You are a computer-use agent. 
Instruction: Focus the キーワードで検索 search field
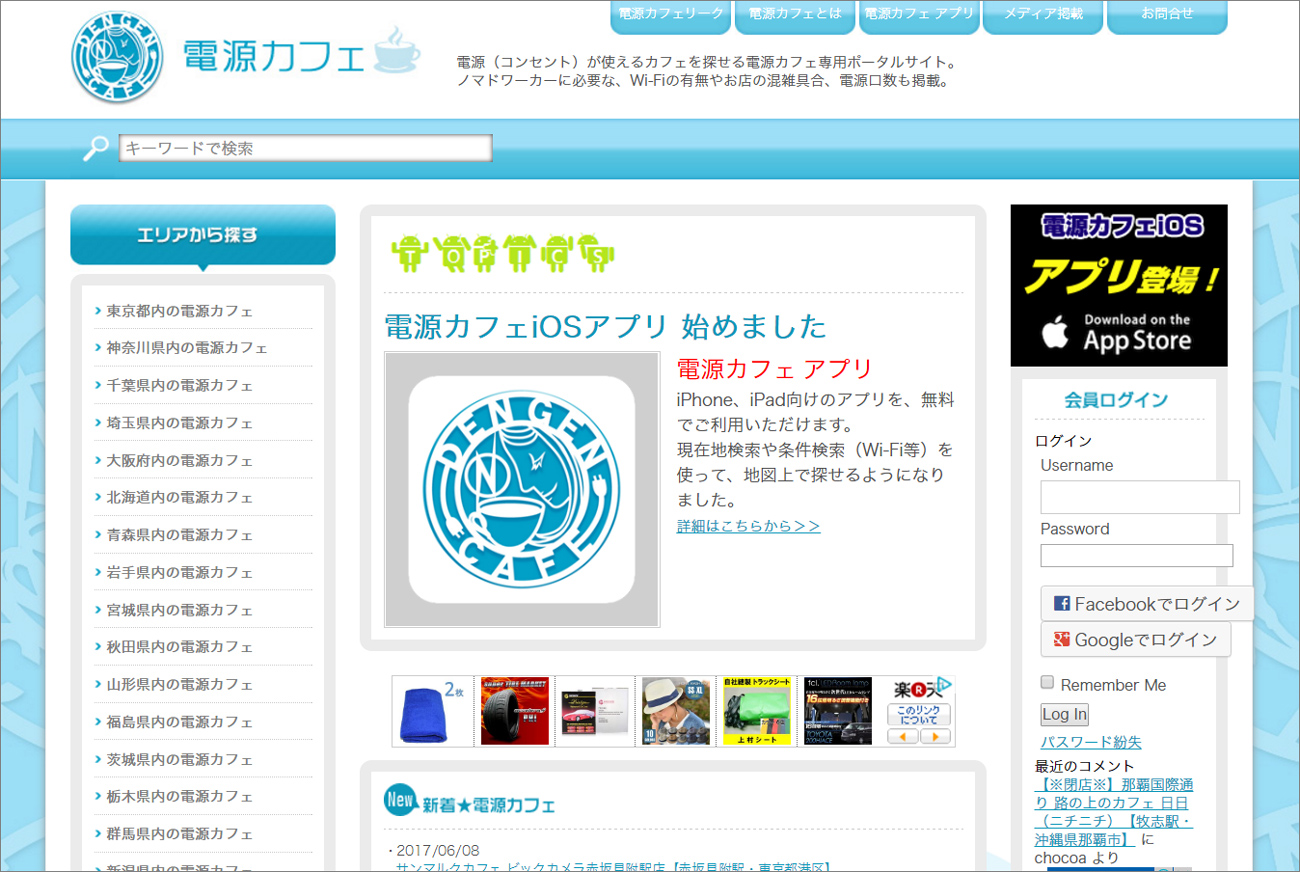pos(306,148)
